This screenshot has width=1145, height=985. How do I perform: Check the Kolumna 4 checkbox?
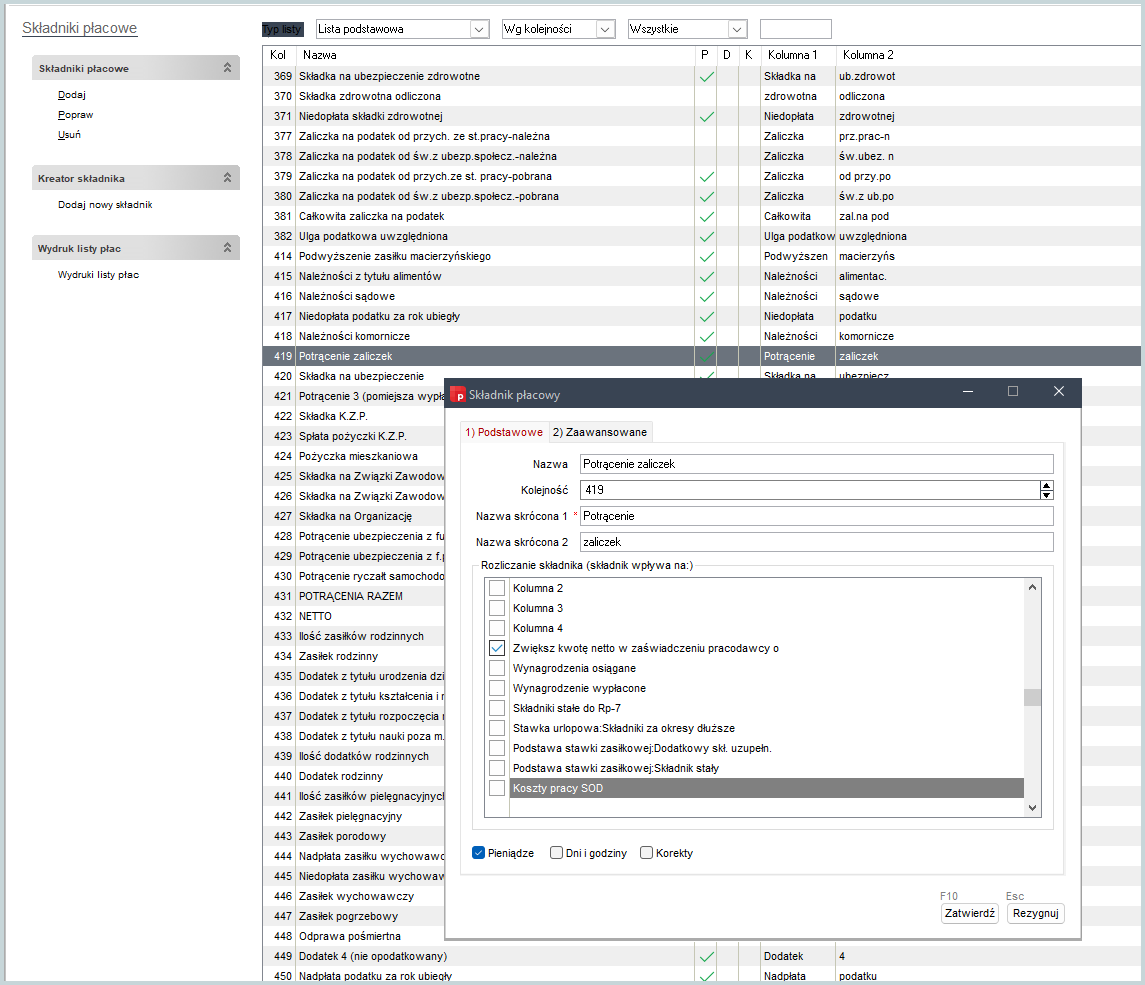click(497, 628)
